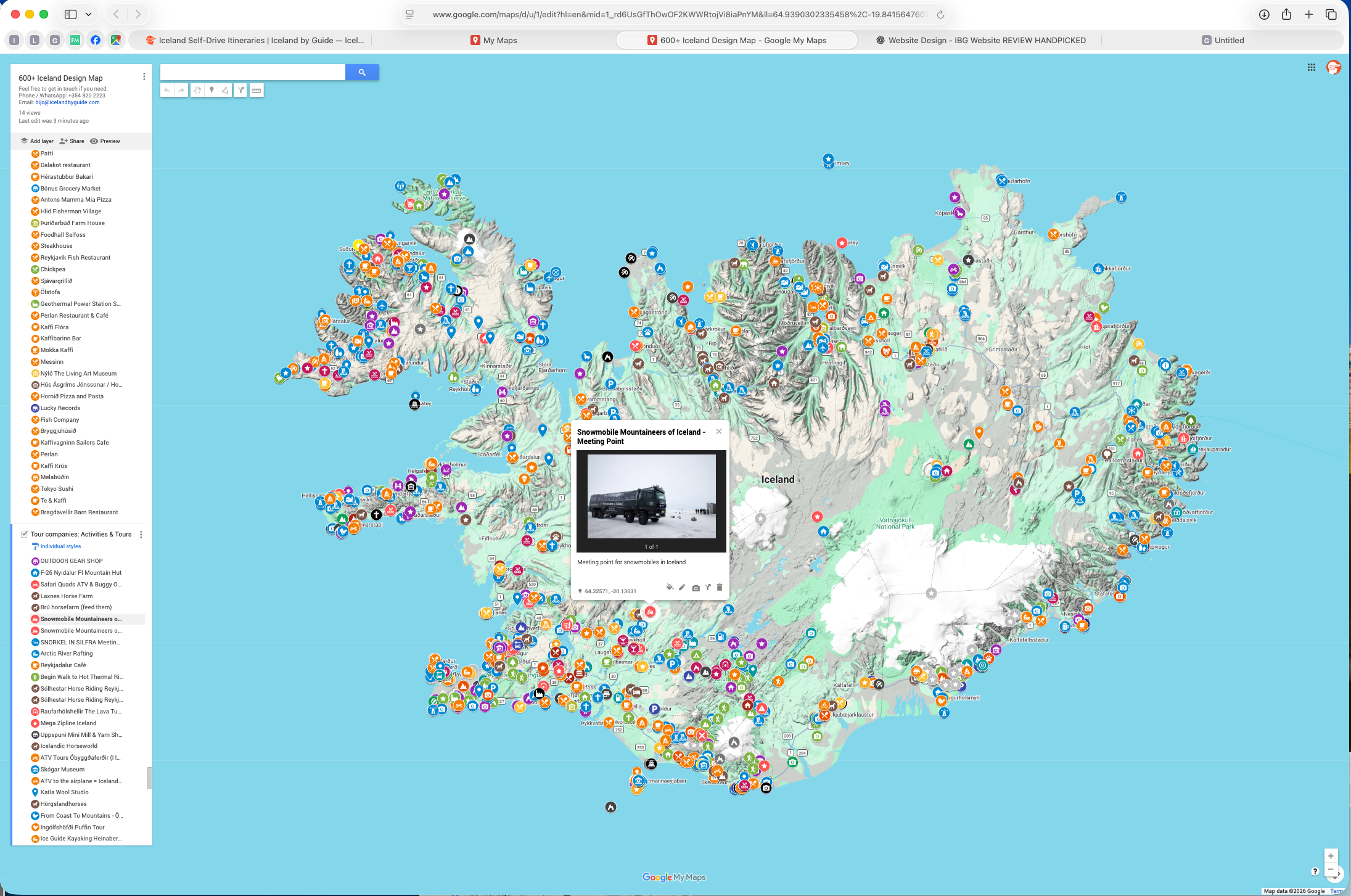
Task: Open Safari downloads icon
Action: 1264,14
